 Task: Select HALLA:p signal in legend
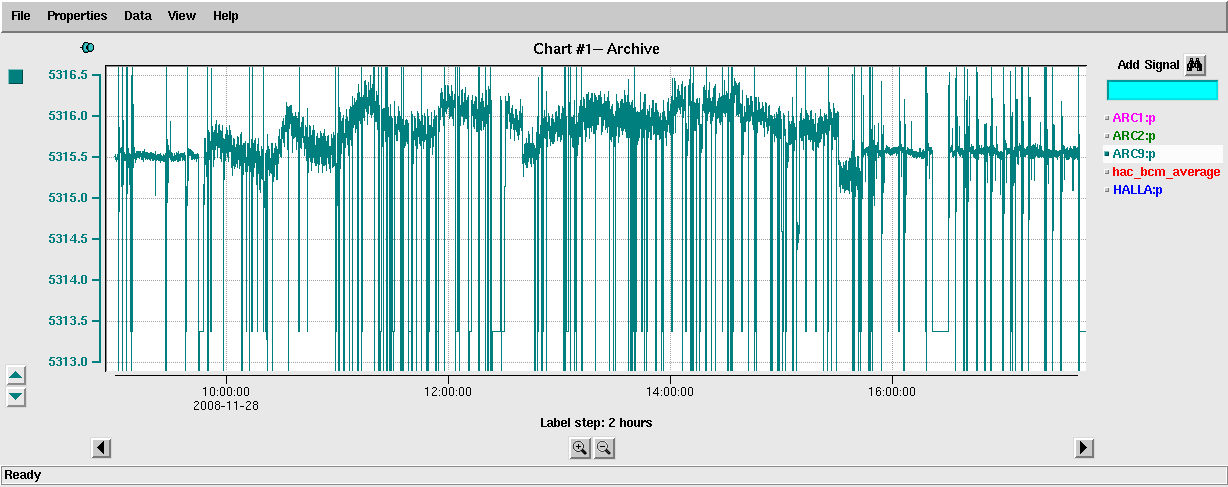coord(1137,190)
